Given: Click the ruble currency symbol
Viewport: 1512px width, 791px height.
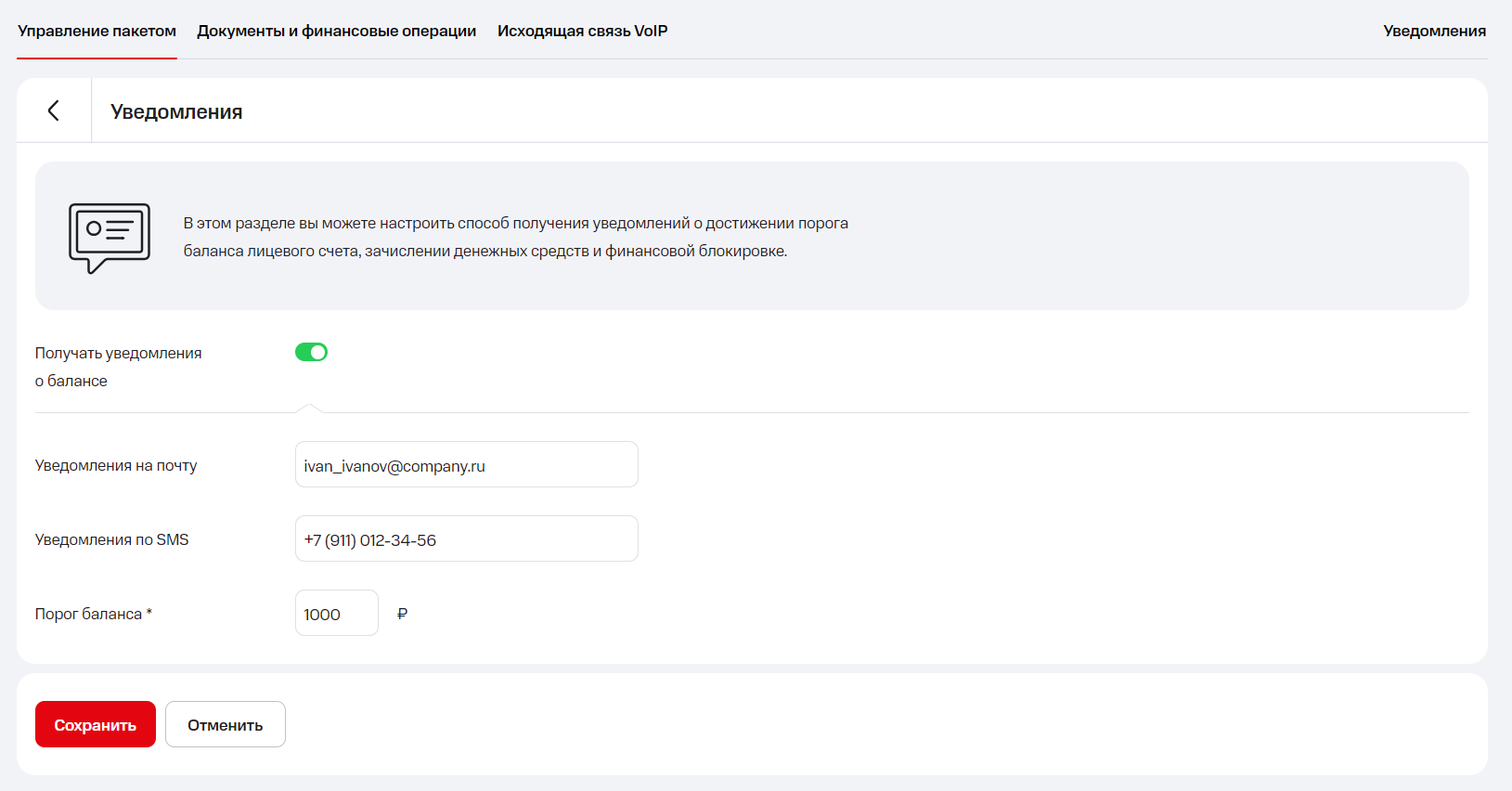Looking at the screenshot, I should click(402, 614).
